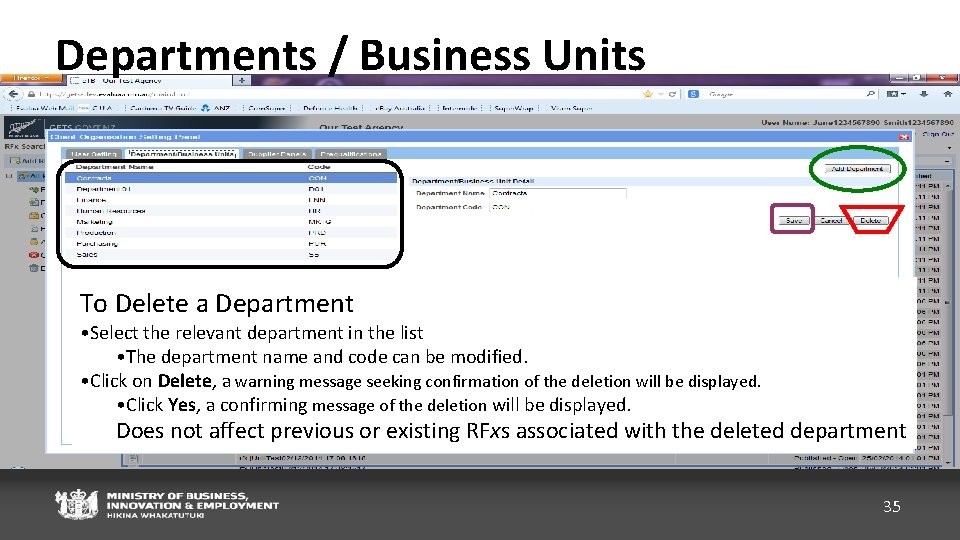Click the Delete button
Screen dimensions: 960x540
[x=870, y=220]
